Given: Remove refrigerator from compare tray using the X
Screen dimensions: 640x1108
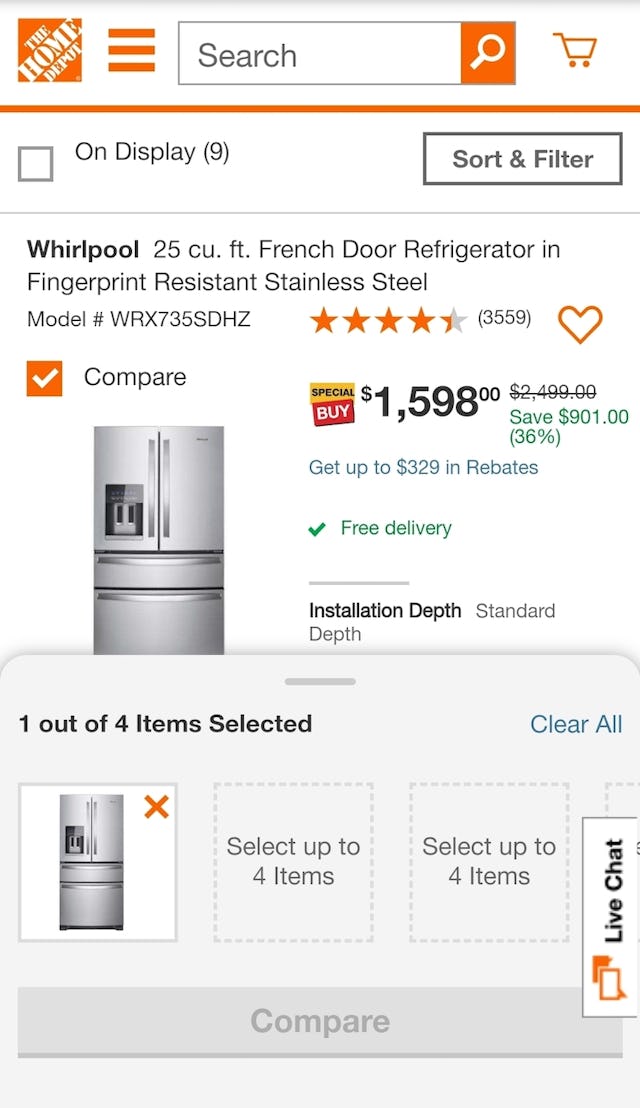Looking at the screenshot, I should click(x=156, y=808).
